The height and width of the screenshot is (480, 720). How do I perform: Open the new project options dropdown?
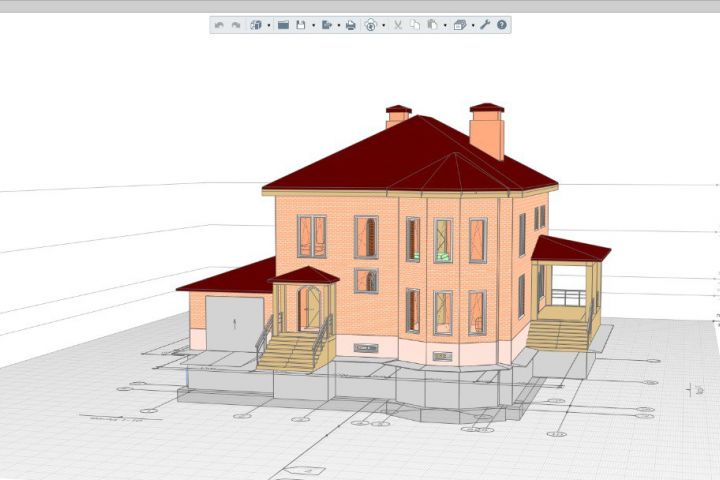[x=269, y=25]
